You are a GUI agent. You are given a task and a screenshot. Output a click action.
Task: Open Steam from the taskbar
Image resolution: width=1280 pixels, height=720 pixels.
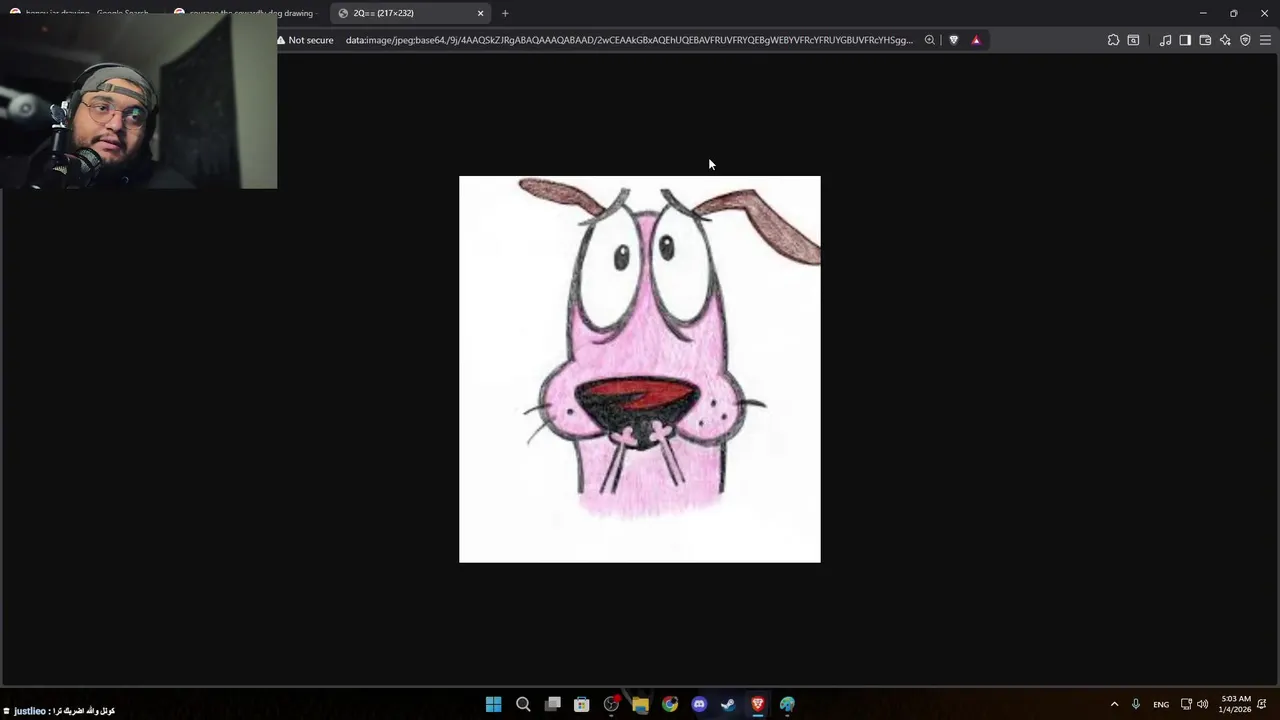pyautogui.click(x=728, y=704)
